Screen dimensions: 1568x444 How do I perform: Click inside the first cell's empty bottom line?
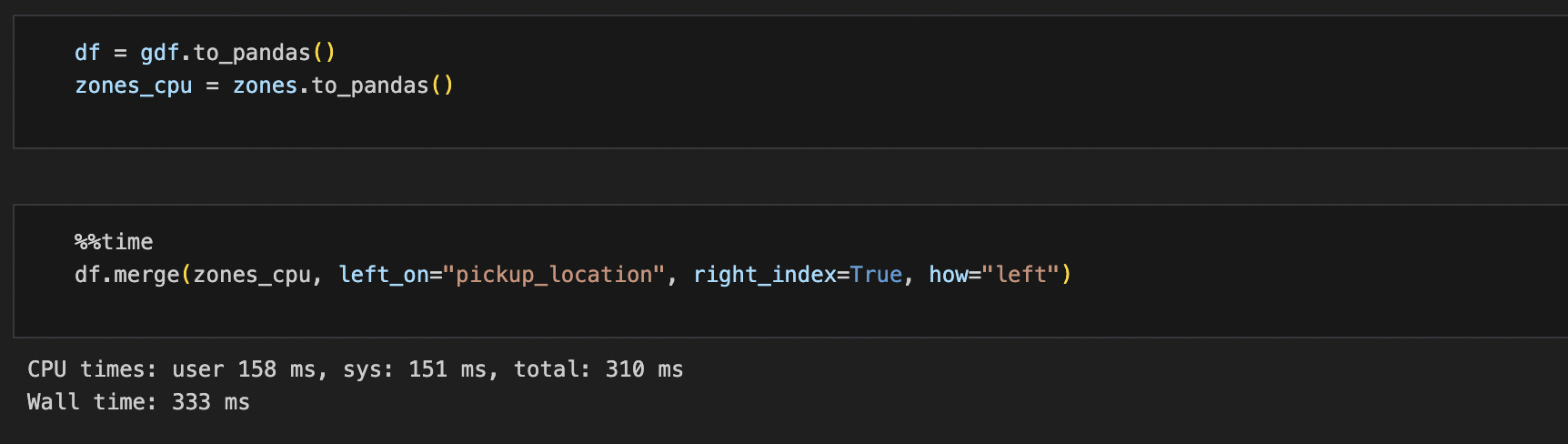(x=364, y=118)
